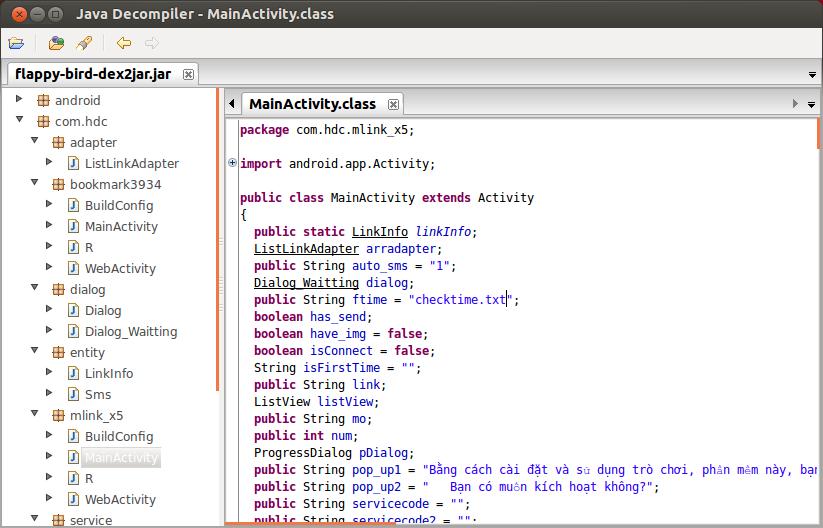
Task: Open the underlined LinkInfo type link
Action: tap(379, 231)
